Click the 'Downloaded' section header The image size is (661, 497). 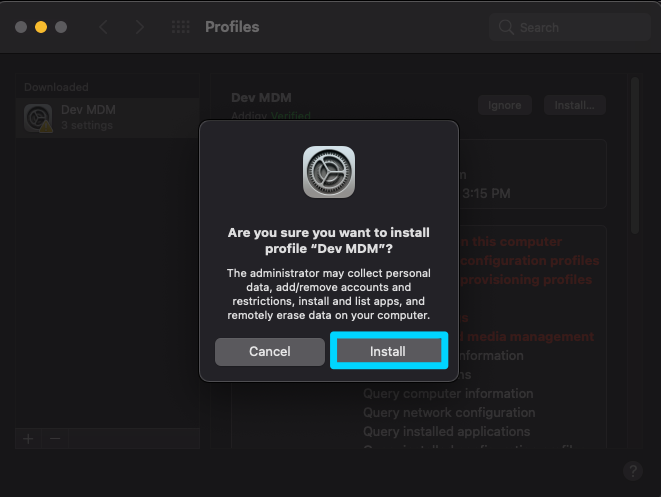click(56, 87)
